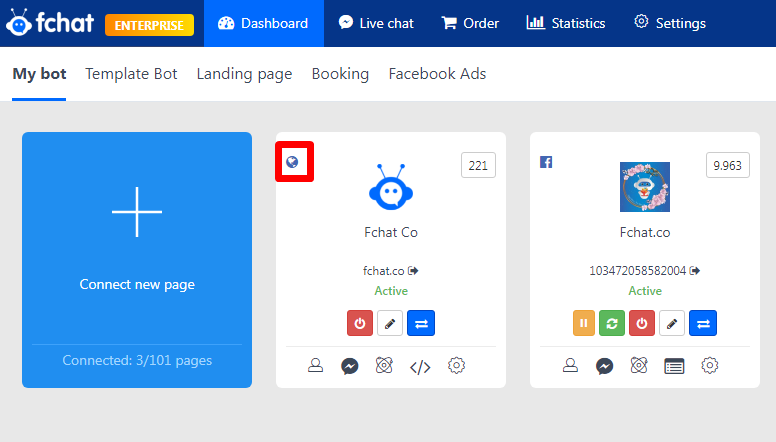776x442 pixels.
Task: Click the pencil edit button on Fchat Co
Action: pos(390,323)
